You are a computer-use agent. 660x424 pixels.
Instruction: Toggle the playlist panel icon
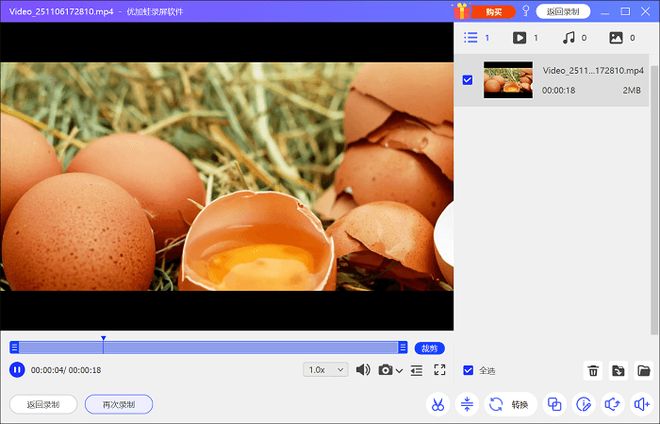(x=416, y=370)
